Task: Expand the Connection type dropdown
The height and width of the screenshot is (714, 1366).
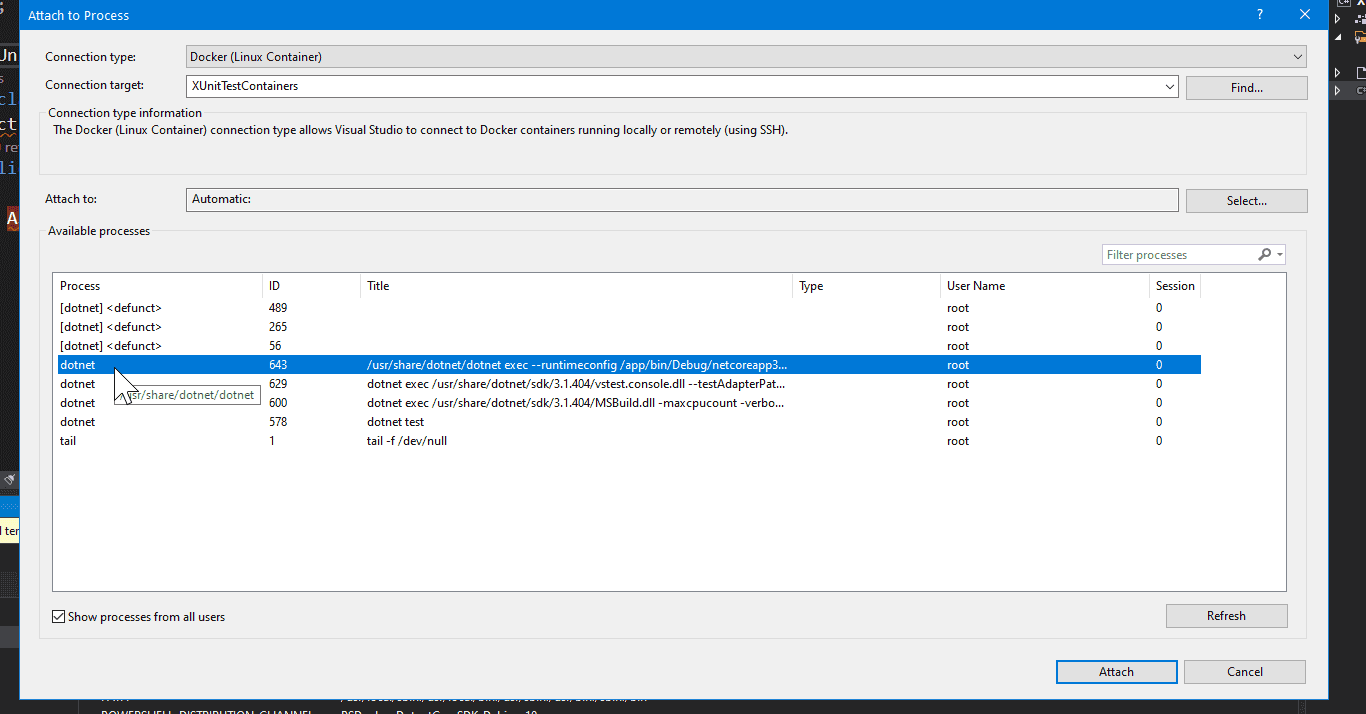Action: point(1297,57)
